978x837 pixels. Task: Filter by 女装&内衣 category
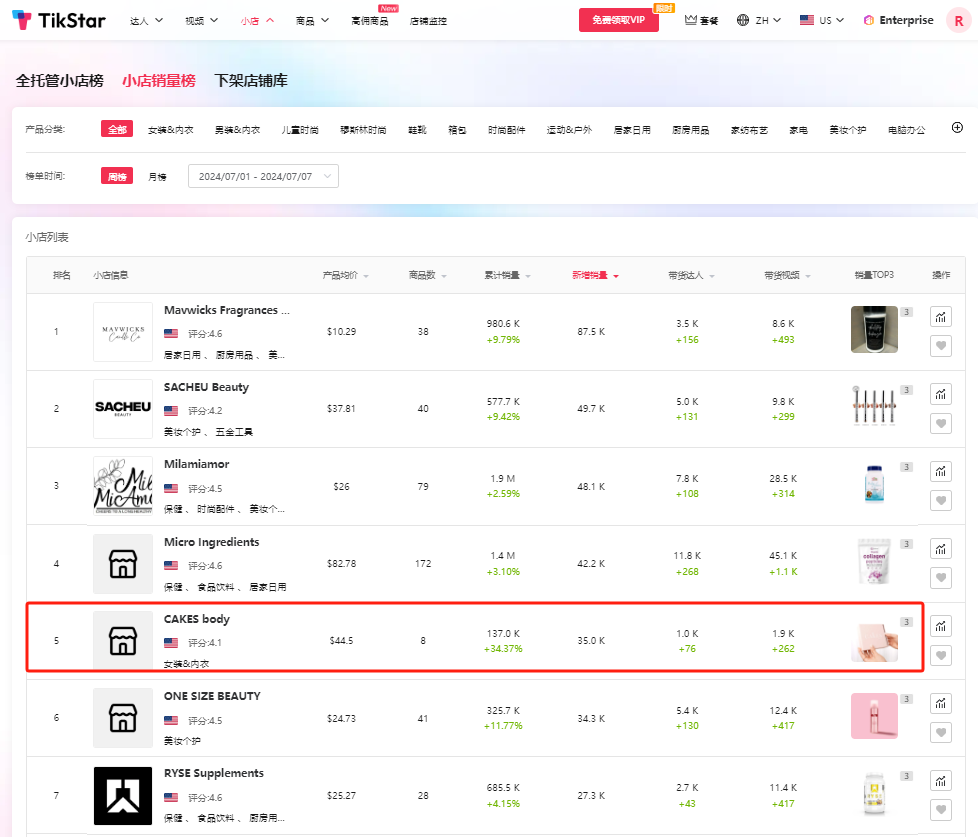[170, 130]
